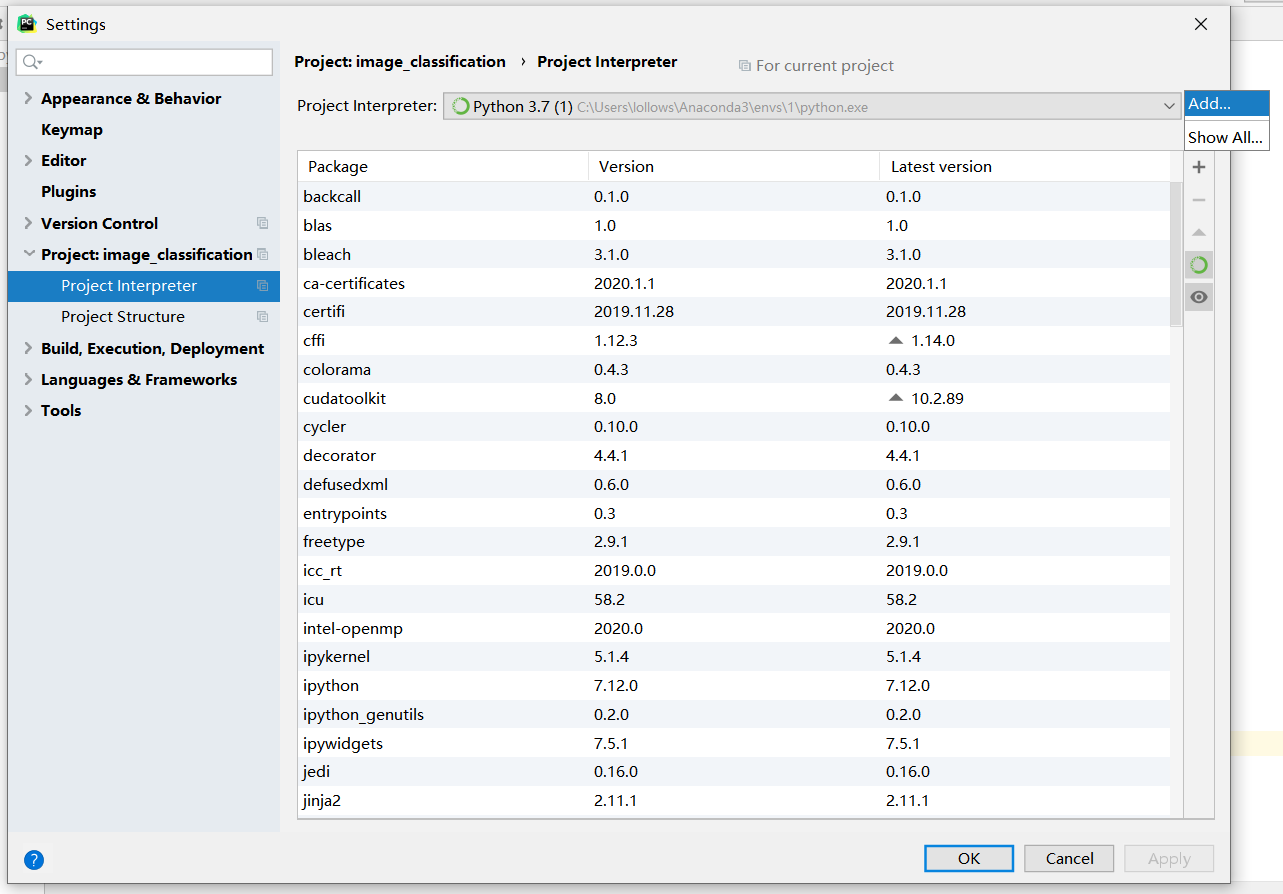Select the blas package row
Screen dimensions: 1283x894
point(734,226)
